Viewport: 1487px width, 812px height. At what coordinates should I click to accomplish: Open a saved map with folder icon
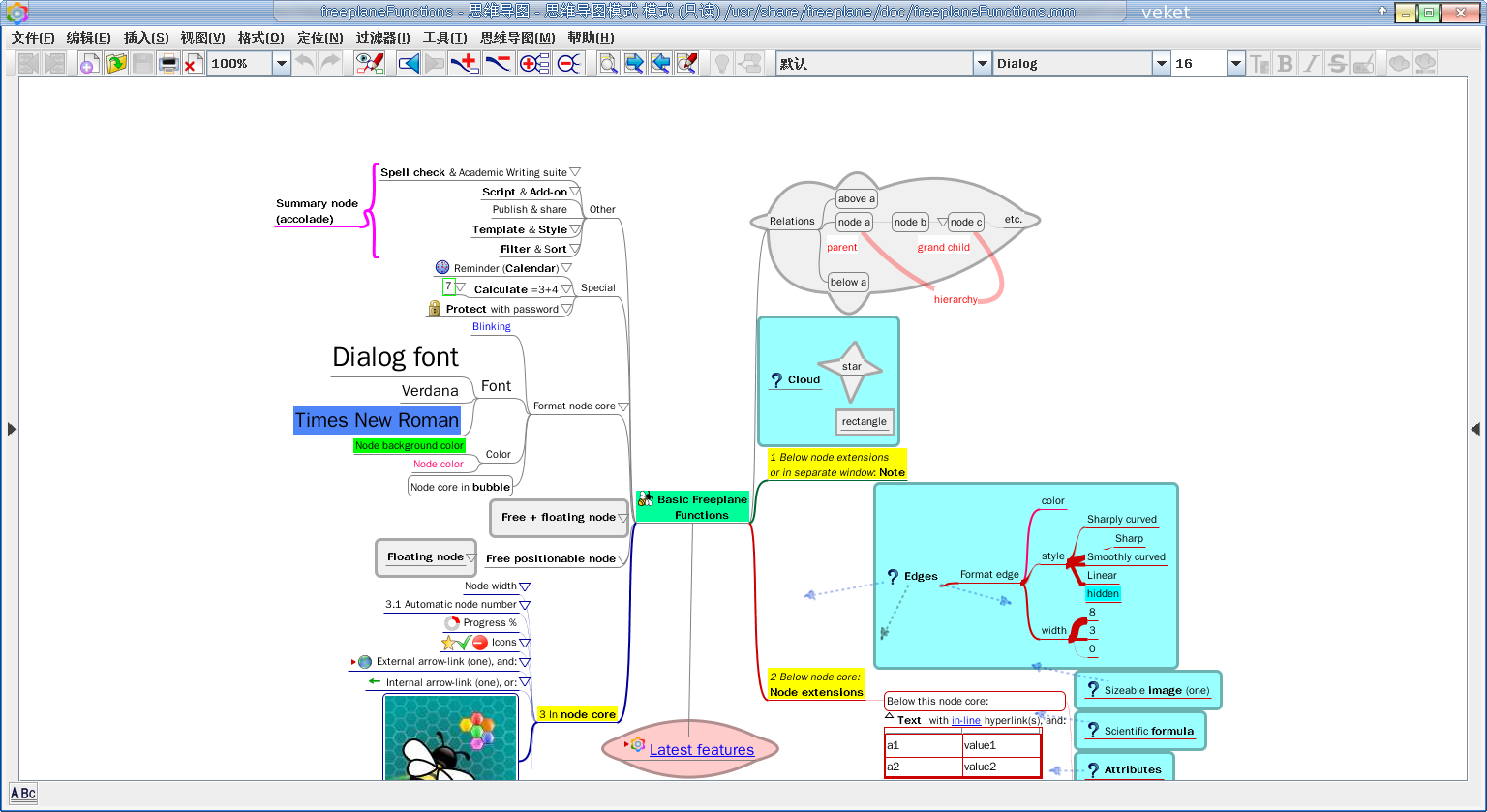pyautogui.click(x=116, y=64)
